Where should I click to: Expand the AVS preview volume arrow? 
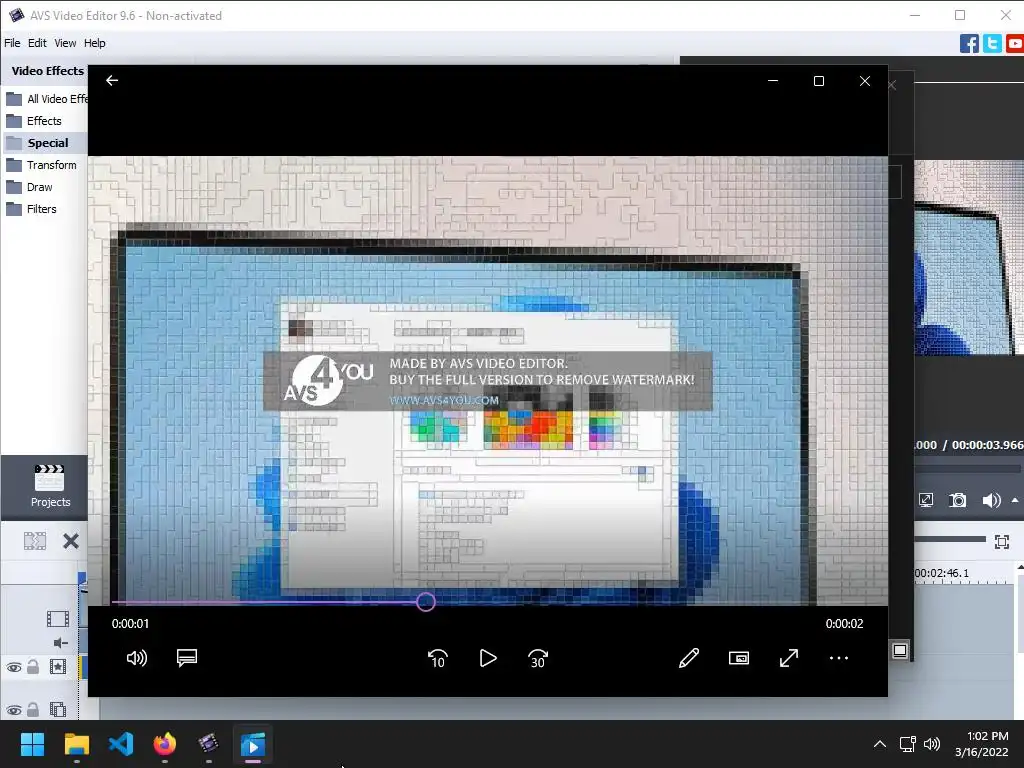click(x=1015, y=500)
